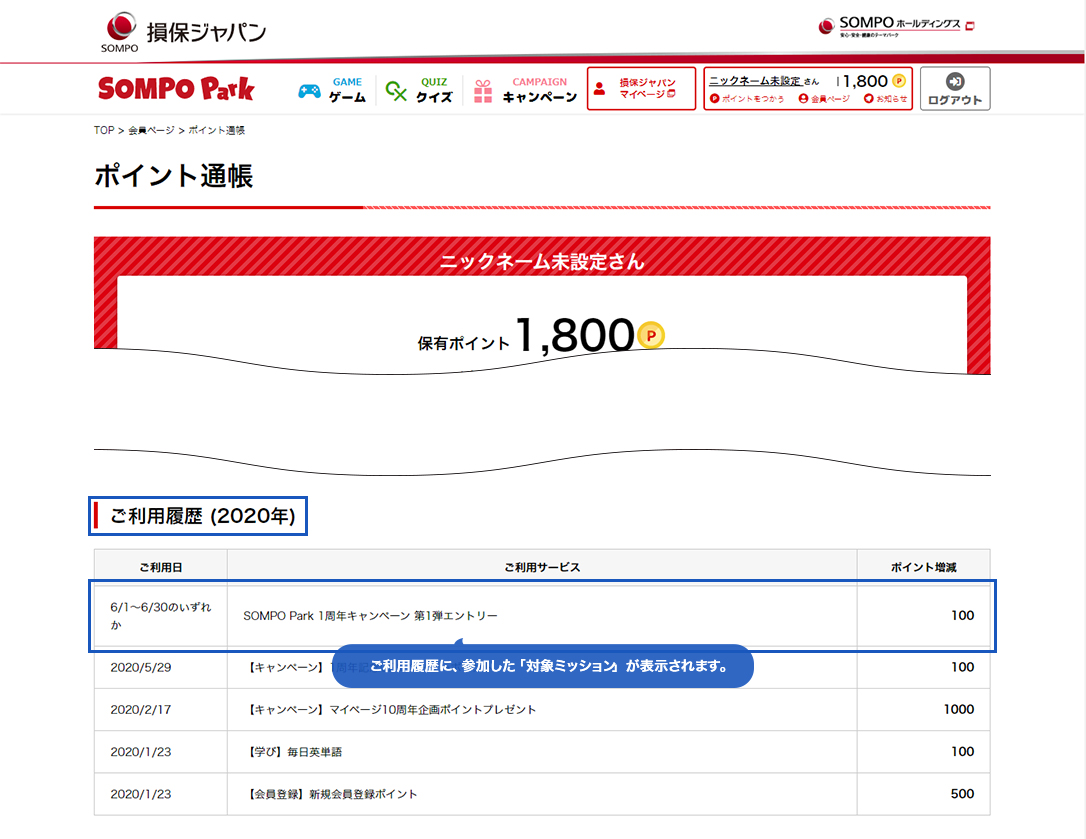Click the quiz circle-cross icon
This screenshot has height=839, width=1086.
tap(396, 91)
